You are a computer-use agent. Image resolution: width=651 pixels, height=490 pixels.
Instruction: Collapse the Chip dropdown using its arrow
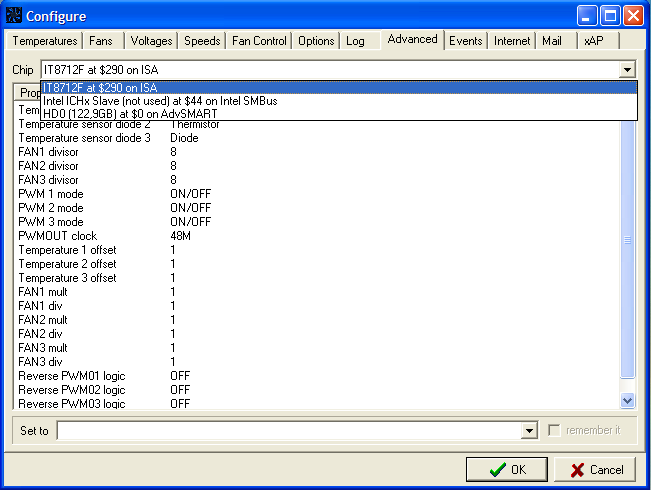point(627,70)
